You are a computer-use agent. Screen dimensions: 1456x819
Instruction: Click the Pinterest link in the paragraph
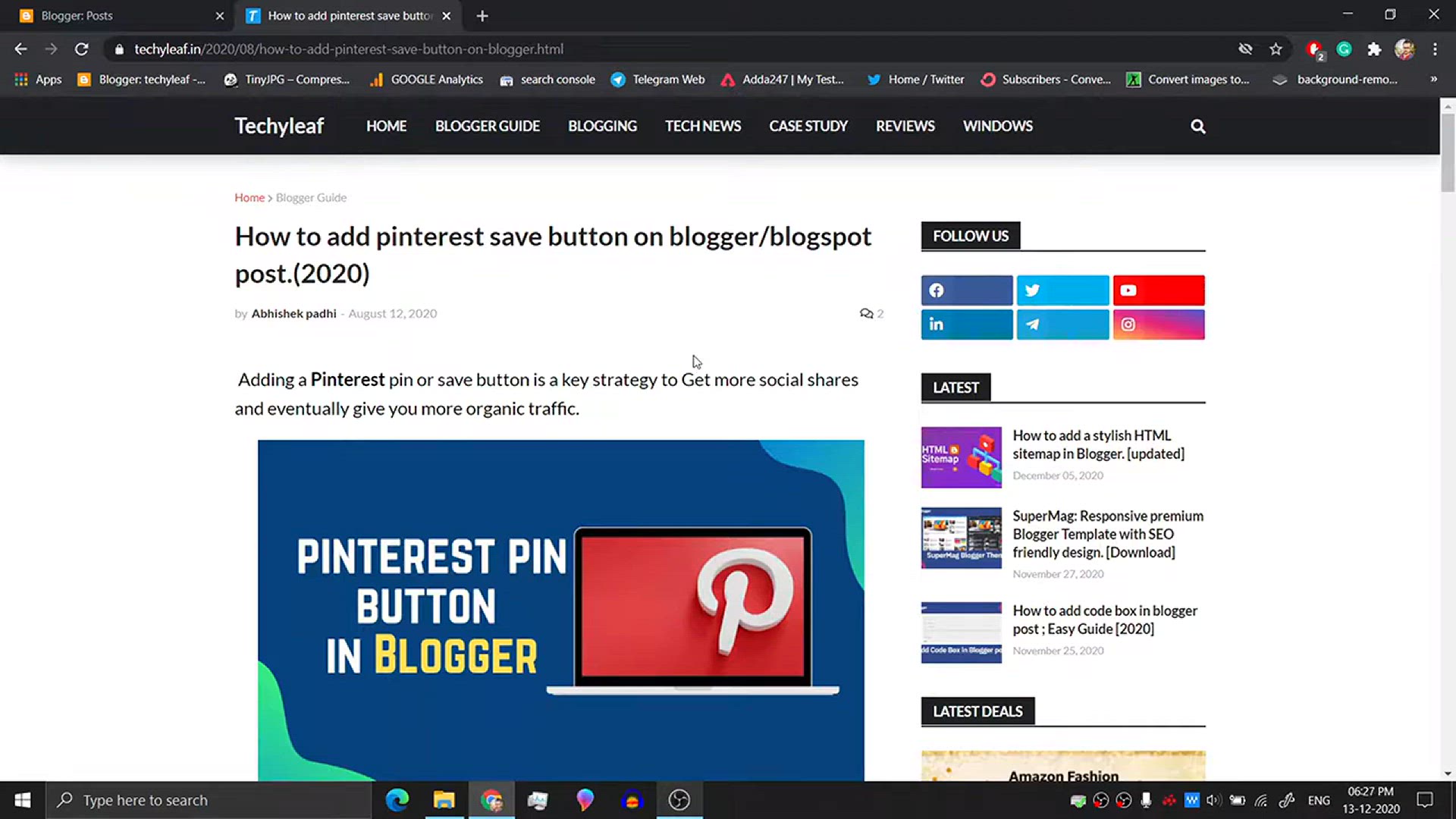pos(347,379)
